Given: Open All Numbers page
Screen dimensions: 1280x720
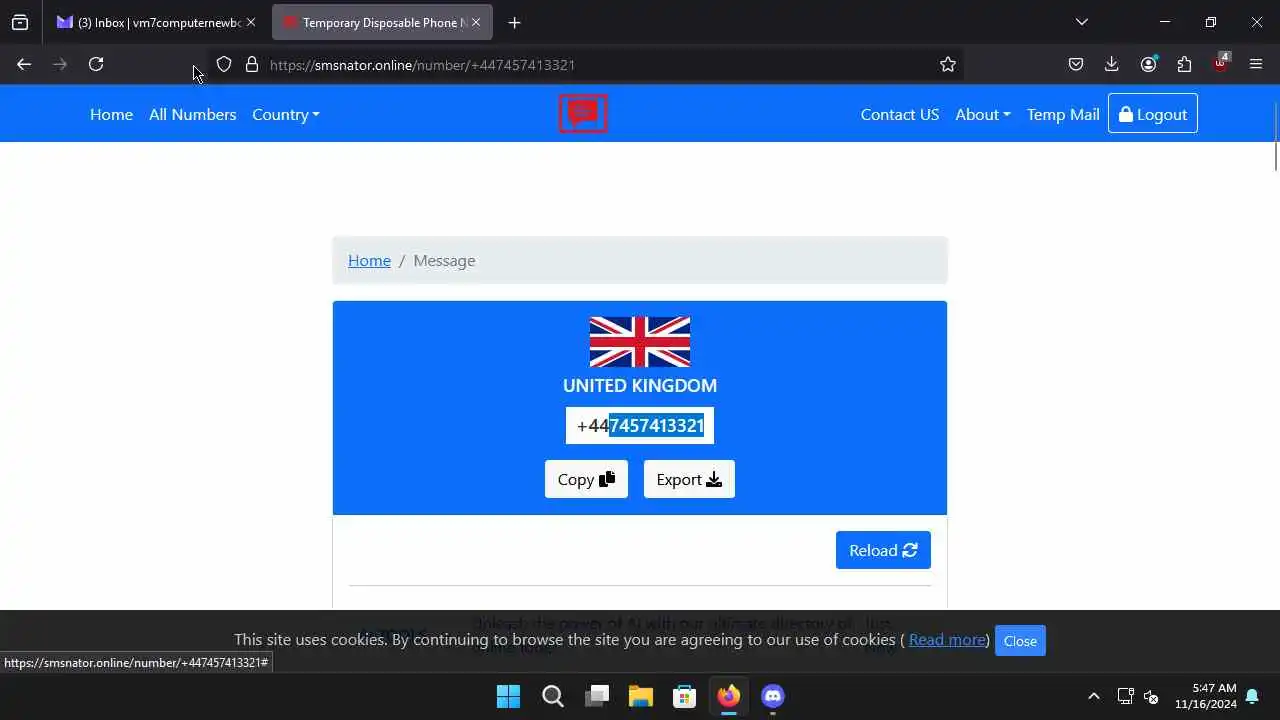Looking at the screenshot, I should coord(192,114).
